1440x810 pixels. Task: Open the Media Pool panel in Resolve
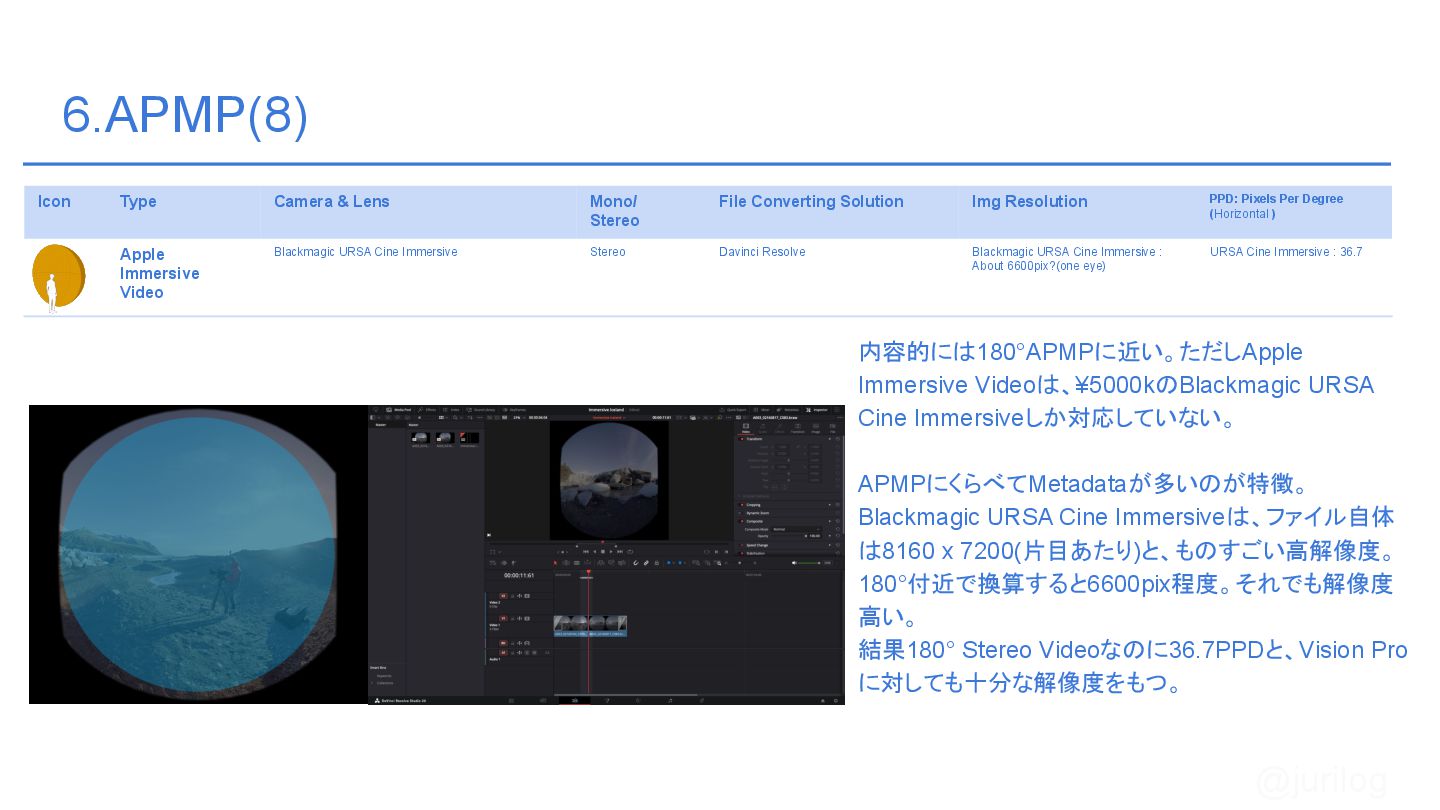pyautogui.click(x=399, y=410)
